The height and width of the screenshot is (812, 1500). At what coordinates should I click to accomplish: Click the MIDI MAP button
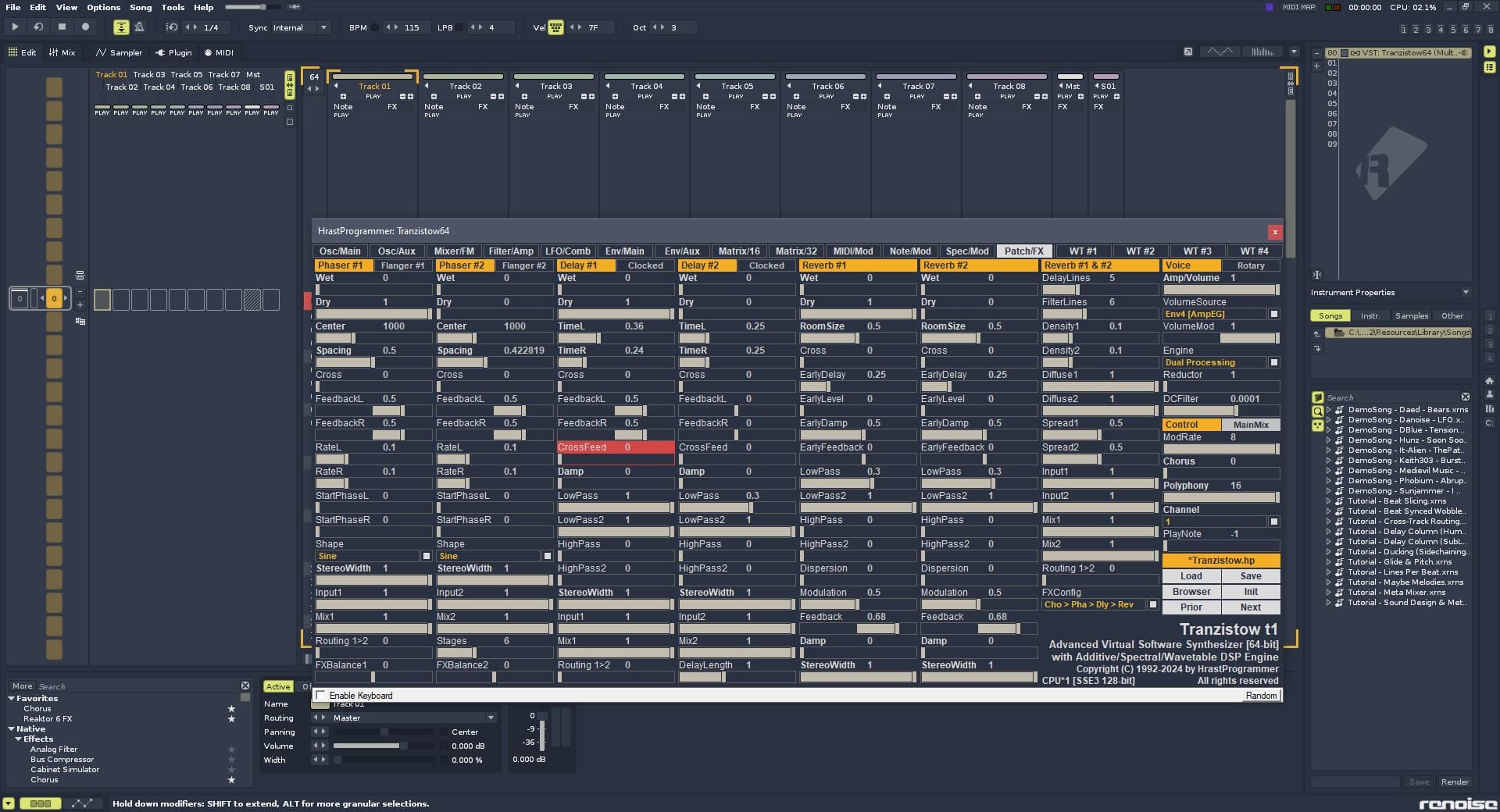click(1298, 7)
